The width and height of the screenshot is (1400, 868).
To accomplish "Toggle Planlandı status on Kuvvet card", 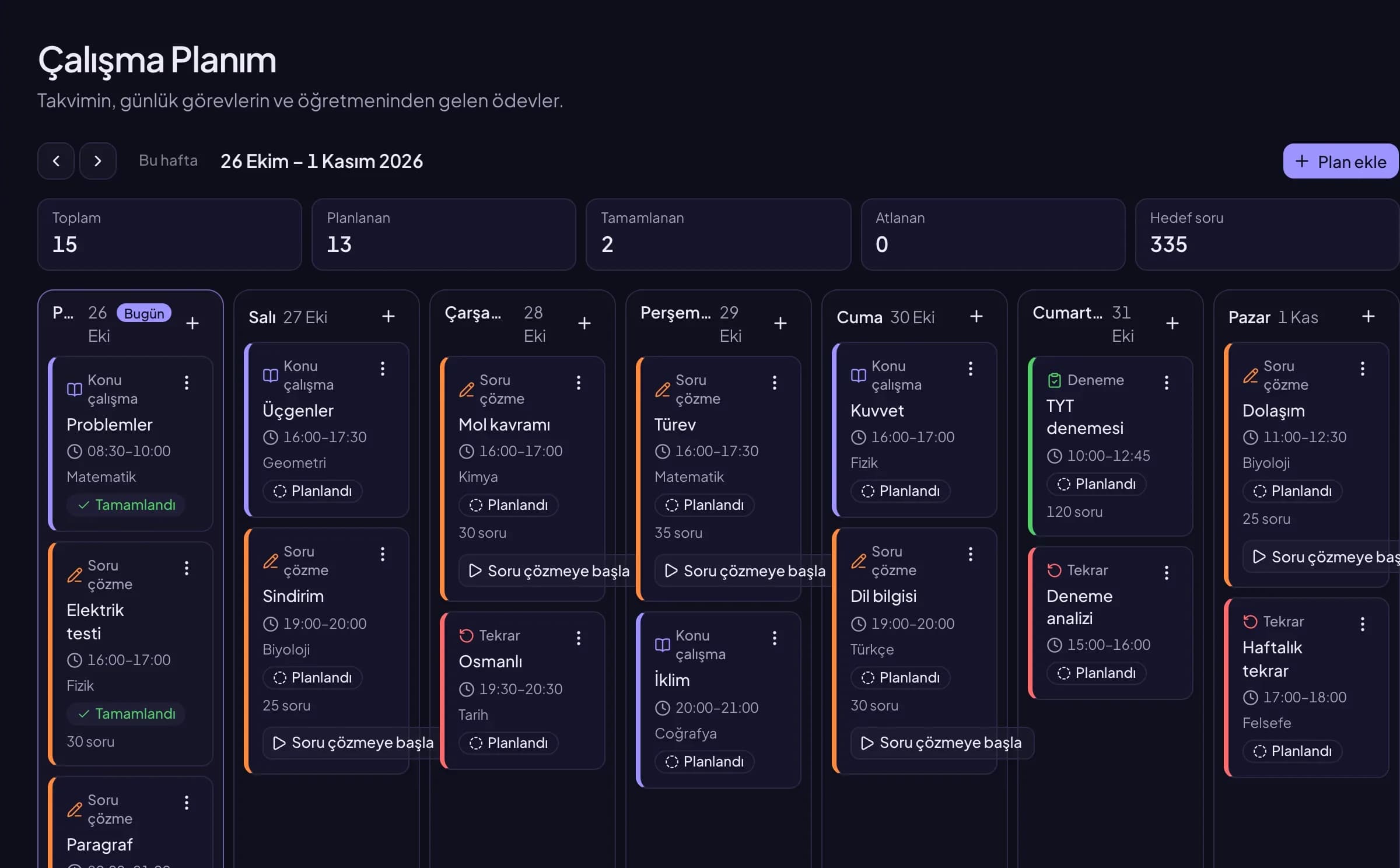I will (901, 491).
